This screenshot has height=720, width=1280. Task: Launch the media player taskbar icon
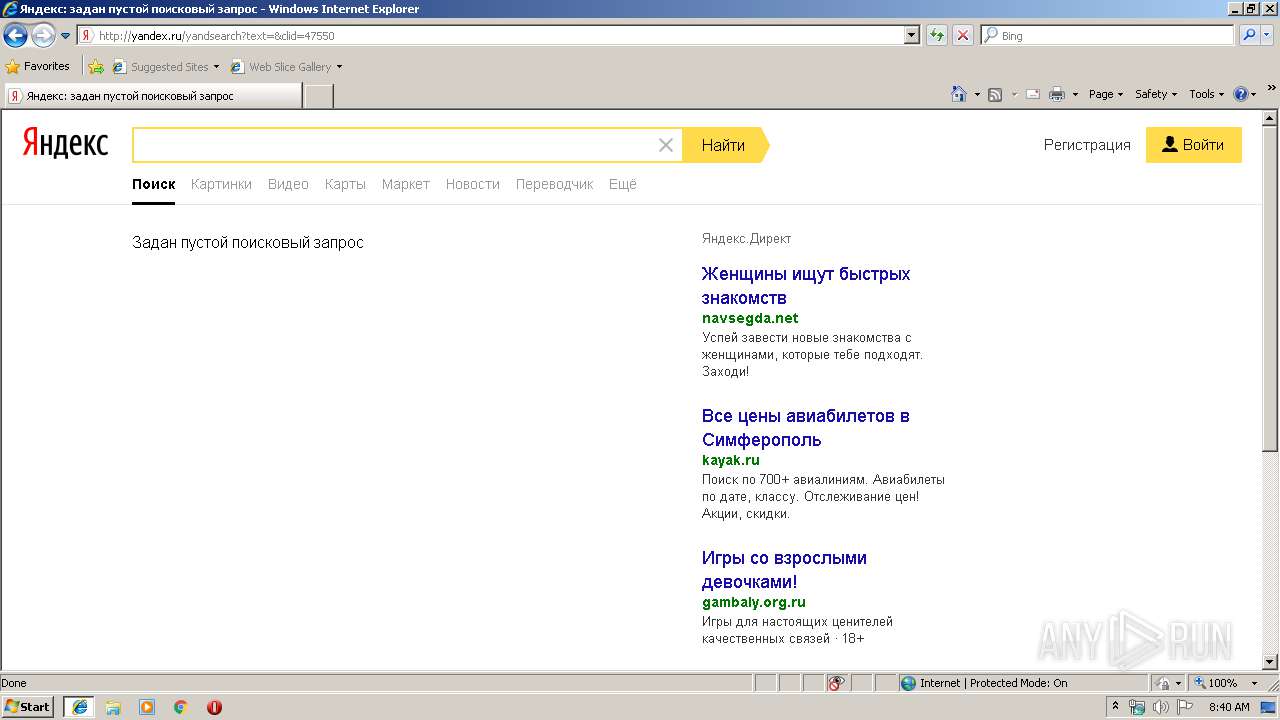pos(147,707)
